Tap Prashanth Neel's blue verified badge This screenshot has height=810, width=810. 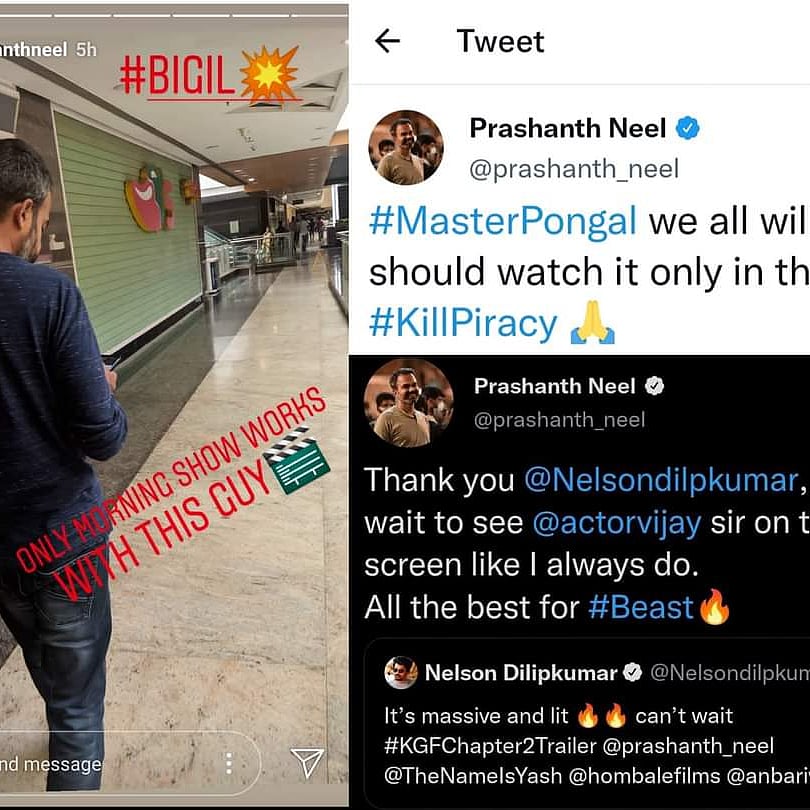[688, 128]
